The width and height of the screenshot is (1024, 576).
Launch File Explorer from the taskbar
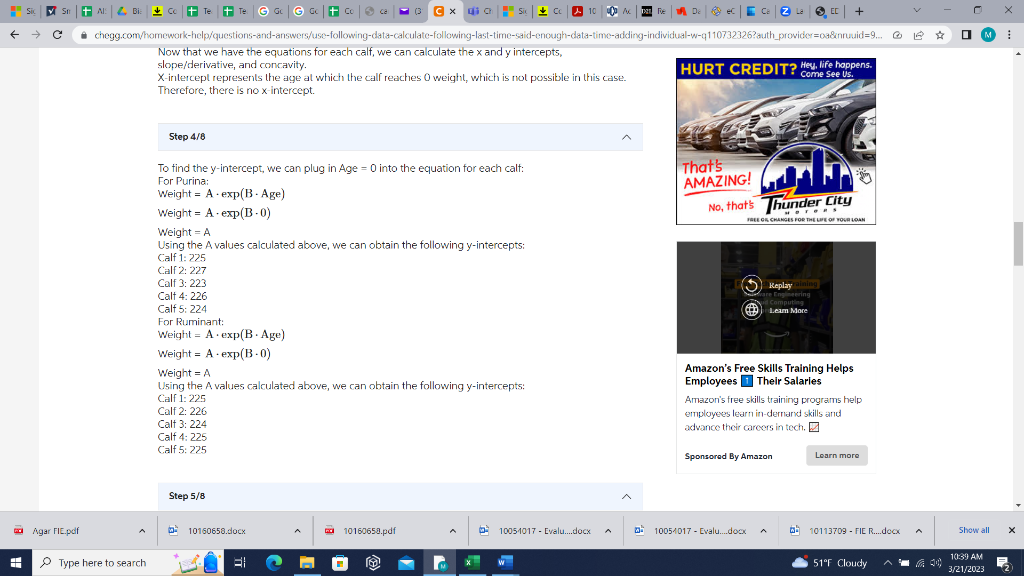tap(305, 562)
